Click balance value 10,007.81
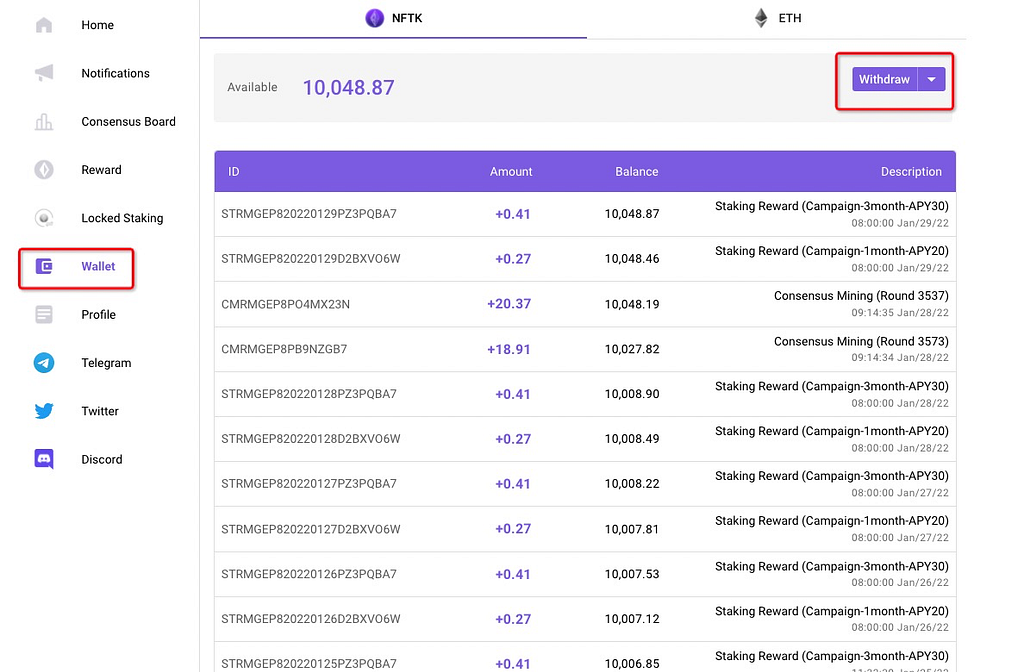The image size is (1024, 672). [632, 529]
